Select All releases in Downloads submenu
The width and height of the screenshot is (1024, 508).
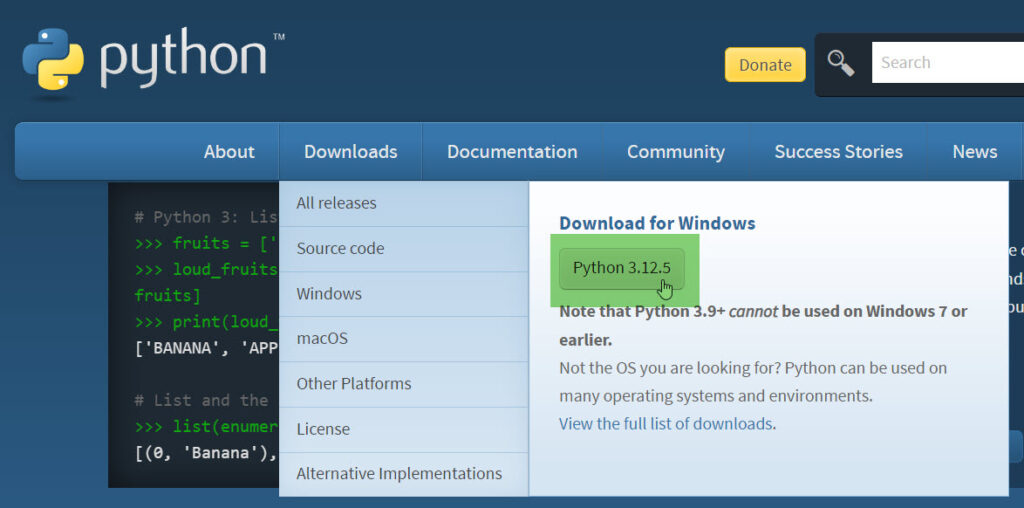click(404, 203)
